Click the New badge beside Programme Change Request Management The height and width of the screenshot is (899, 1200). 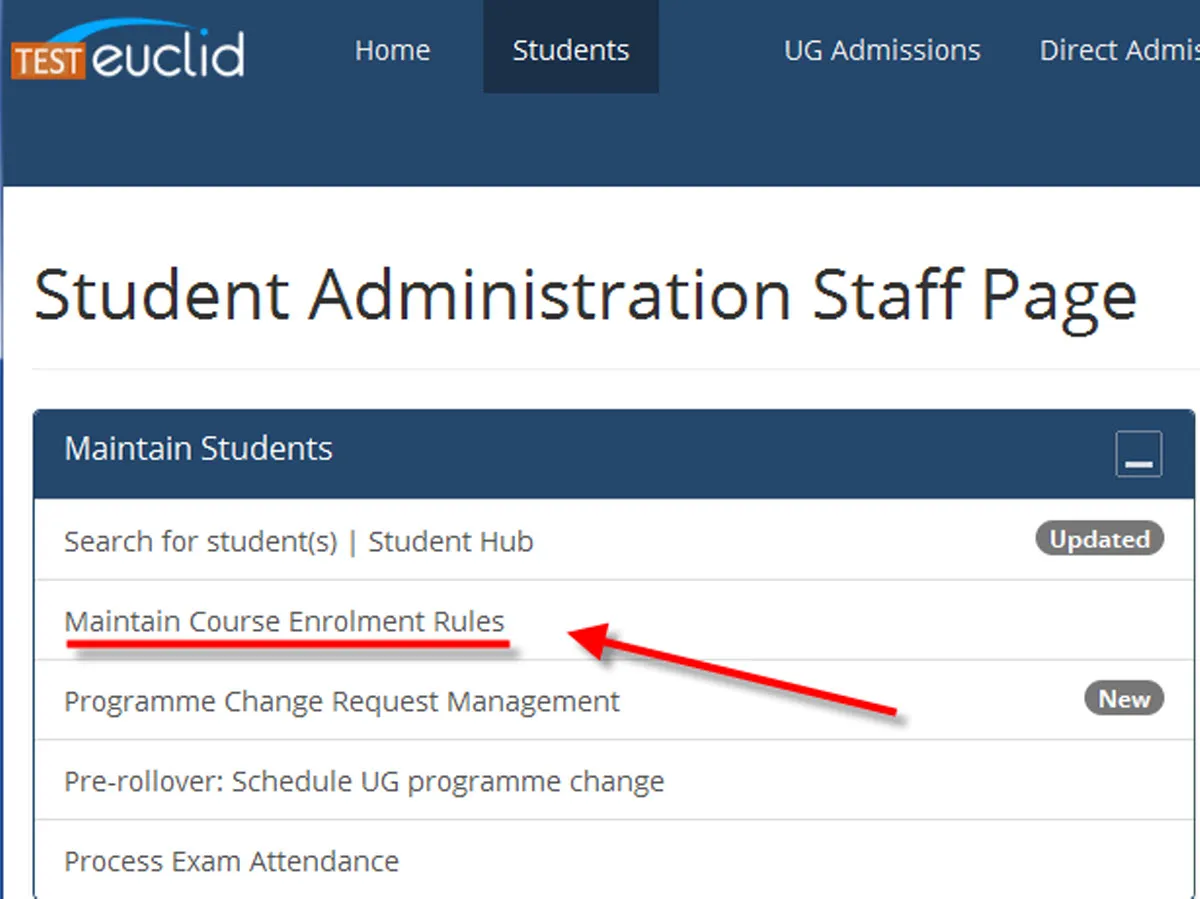coord(1124,699)
